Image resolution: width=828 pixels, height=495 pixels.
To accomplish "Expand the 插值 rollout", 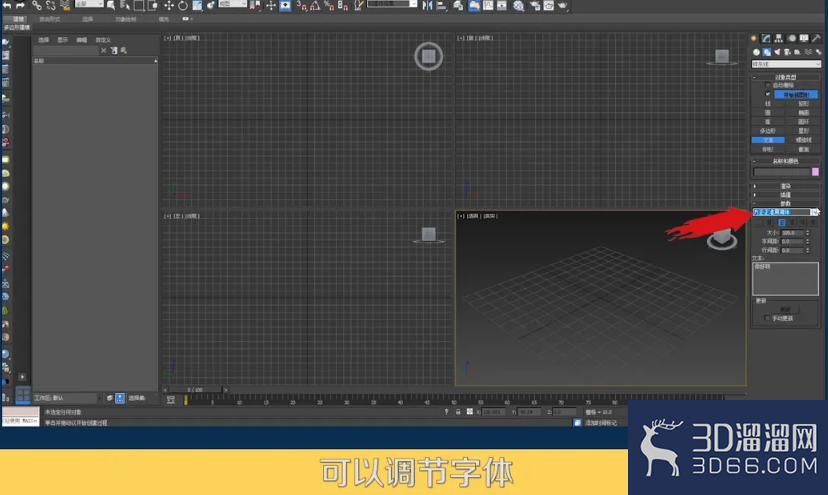I will [785, 195].
